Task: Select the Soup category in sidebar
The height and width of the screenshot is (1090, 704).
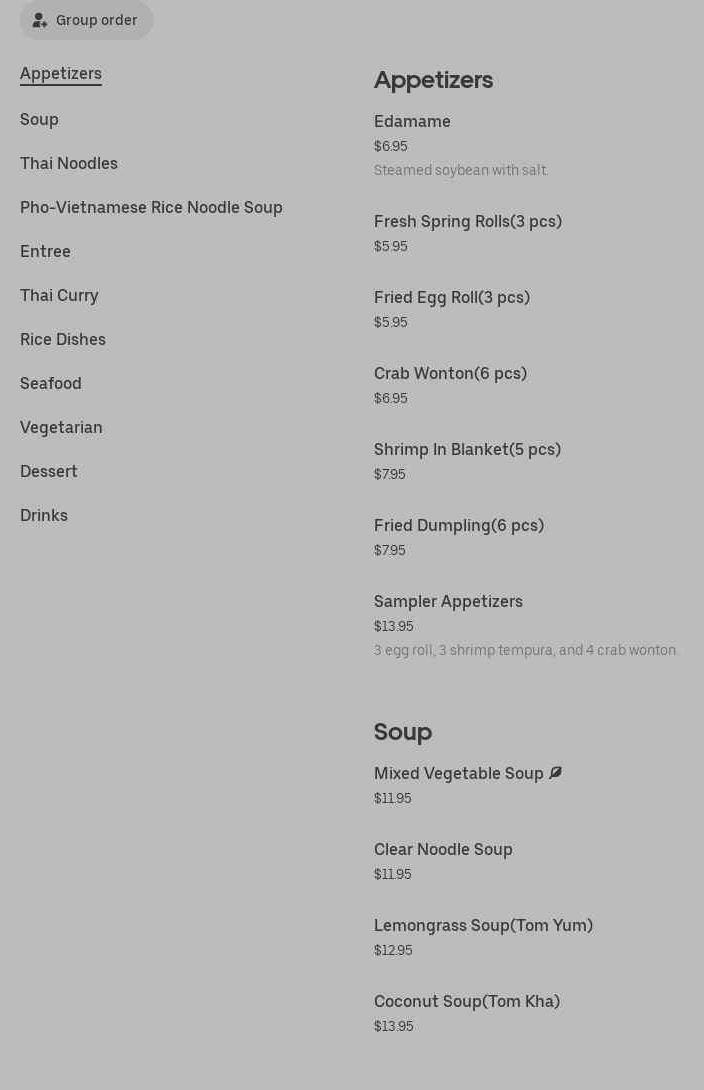Action: 39,119
